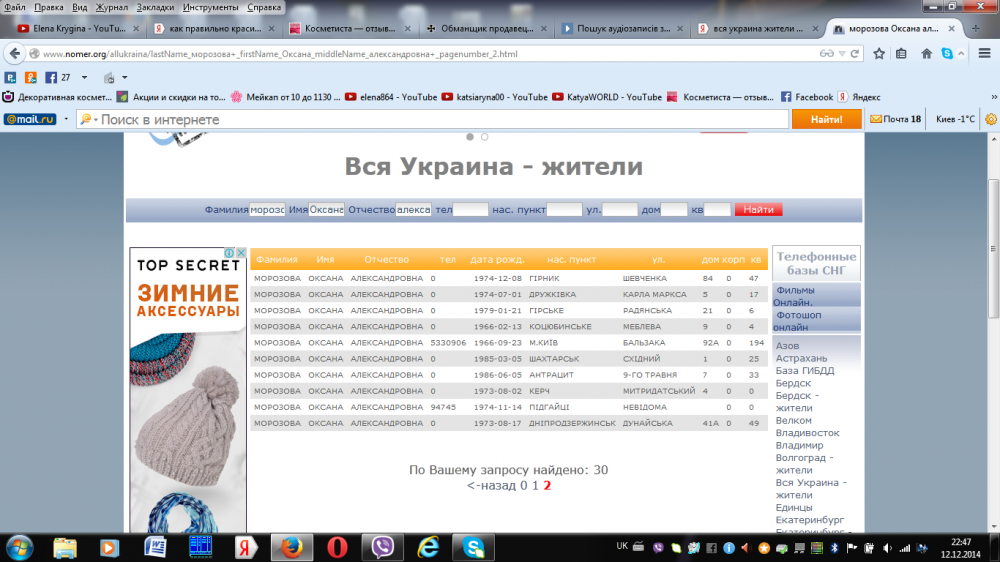This screenshot has width=1000, height=562.
Task: Click the <-назад pagination link
Action: click(490, 486)
